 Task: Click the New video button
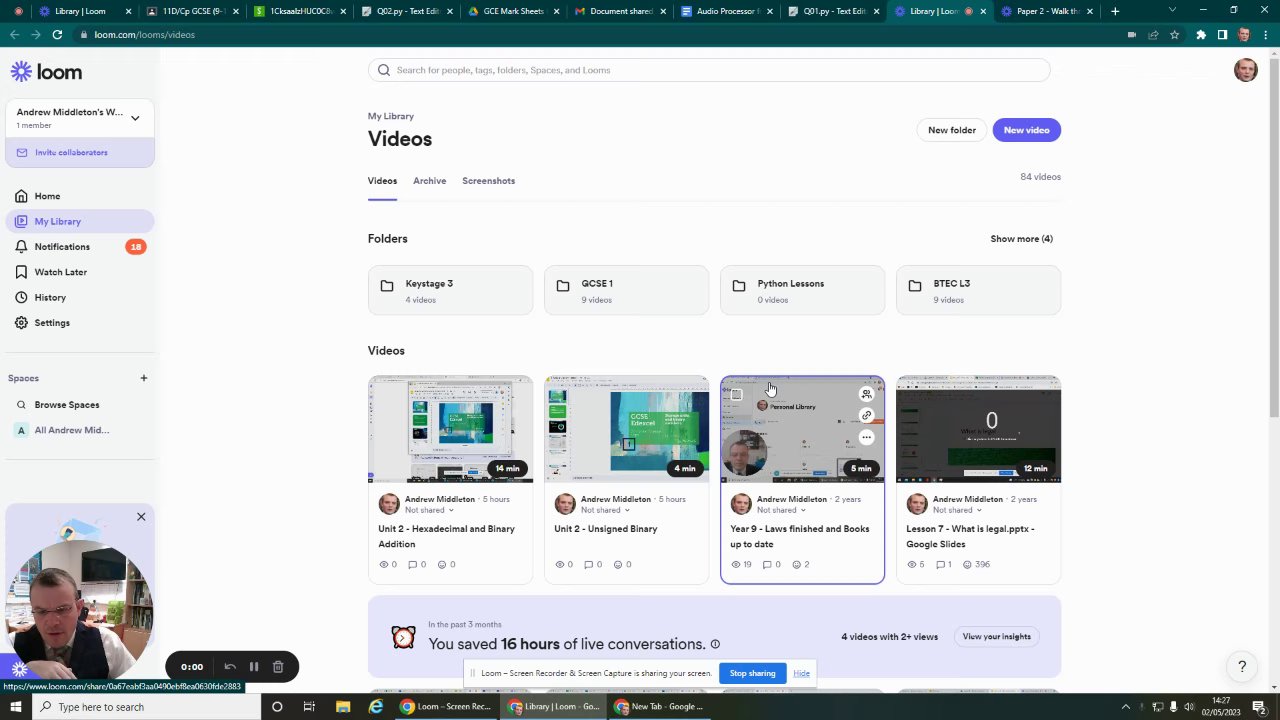coord(1026,130)
